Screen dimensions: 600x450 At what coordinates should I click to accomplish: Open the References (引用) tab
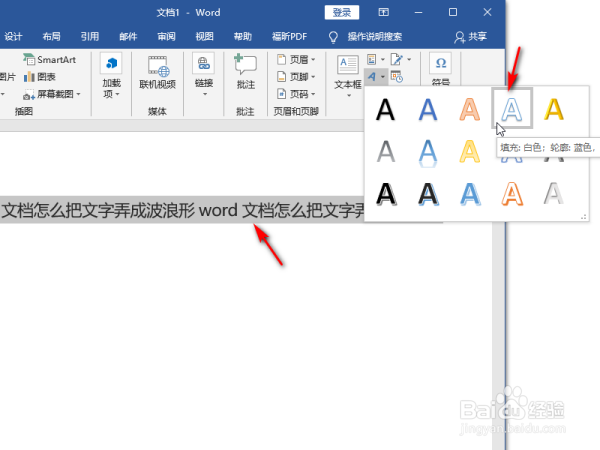point(90,36)
